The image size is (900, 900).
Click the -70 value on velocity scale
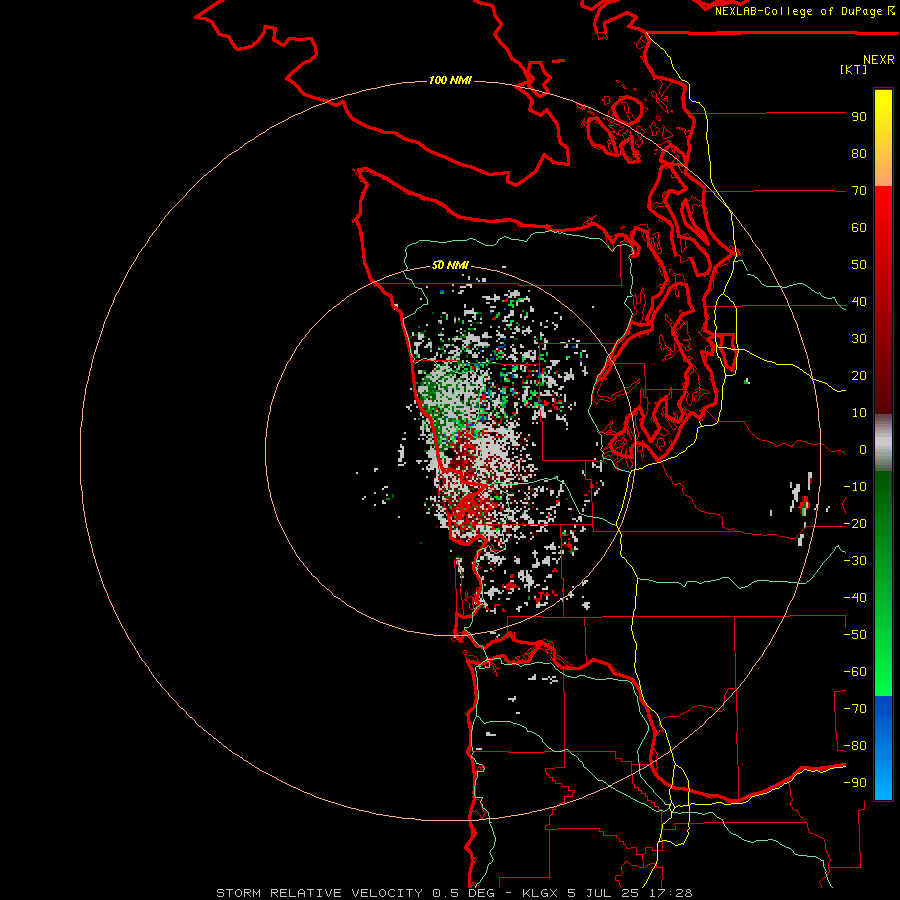point(855,709)
